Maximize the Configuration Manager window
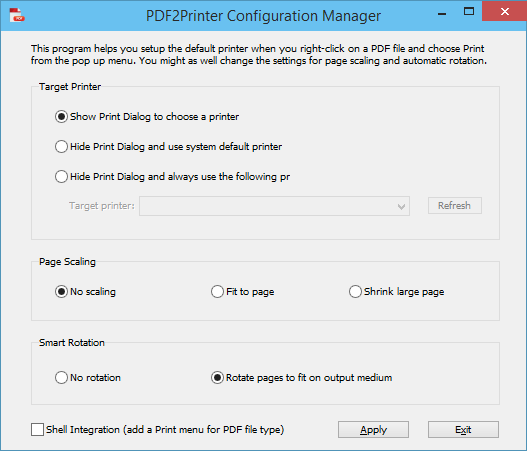 click(x=469, y=11)
